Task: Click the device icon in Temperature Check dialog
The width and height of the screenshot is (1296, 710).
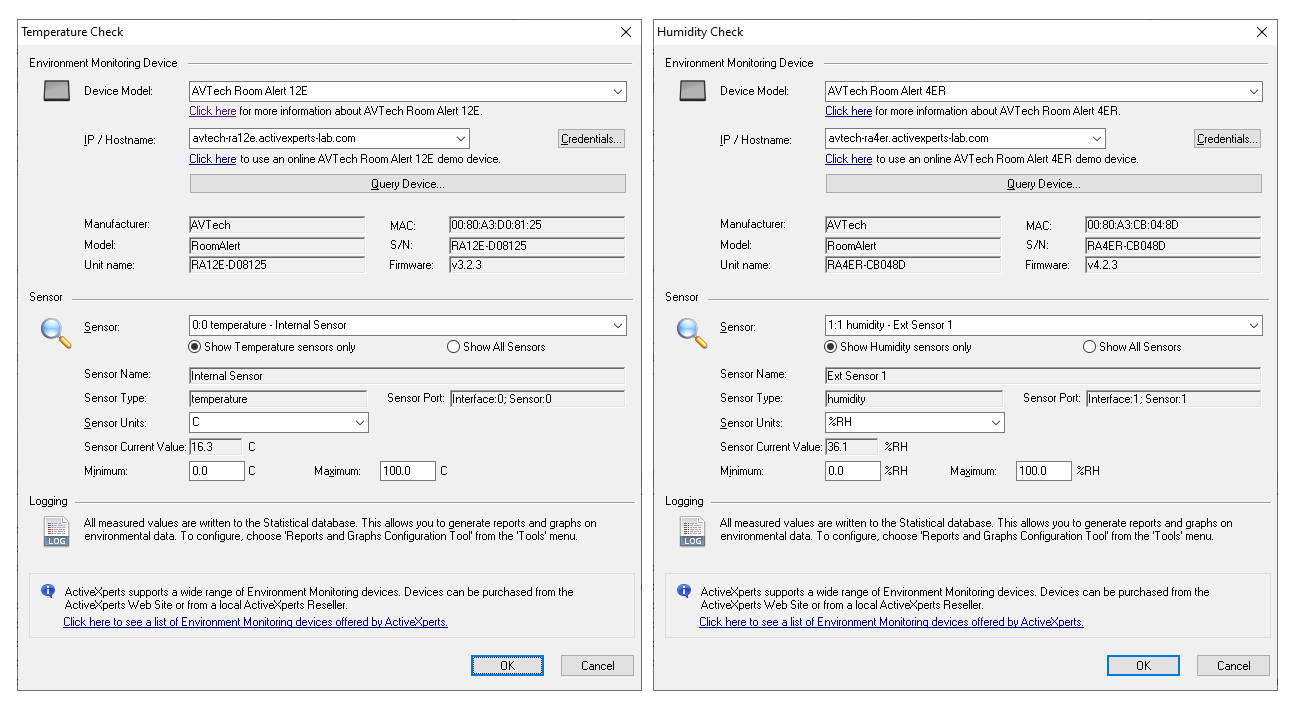Action: click(x=57, y=92)
